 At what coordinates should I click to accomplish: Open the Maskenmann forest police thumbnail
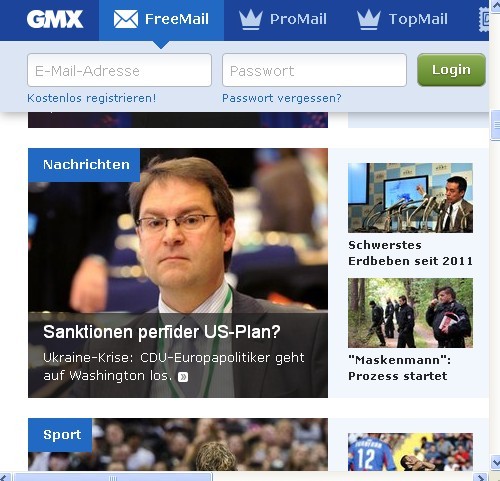(x=410, y=313)
